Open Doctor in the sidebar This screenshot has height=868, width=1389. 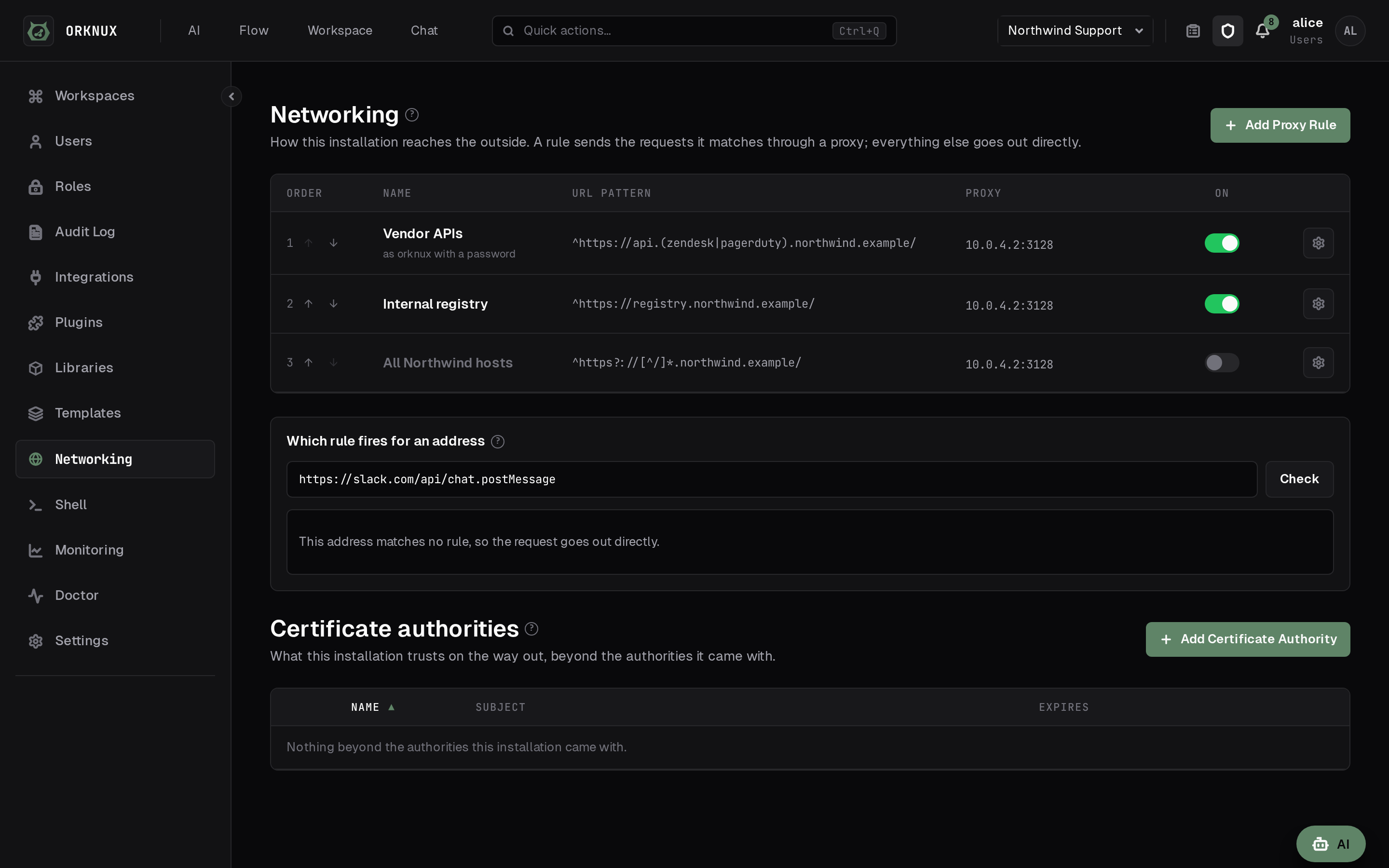click(x=115, y=596)
